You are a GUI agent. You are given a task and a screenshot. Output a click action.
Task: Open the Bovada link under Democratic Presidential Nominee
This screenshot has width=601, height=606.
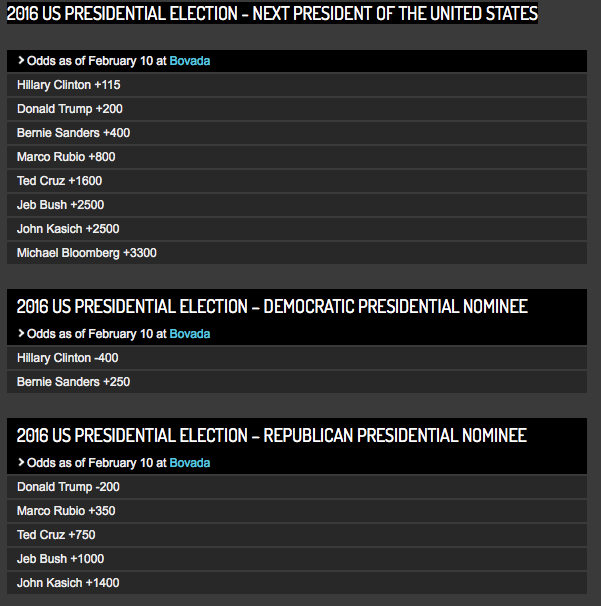pos(190,334)
